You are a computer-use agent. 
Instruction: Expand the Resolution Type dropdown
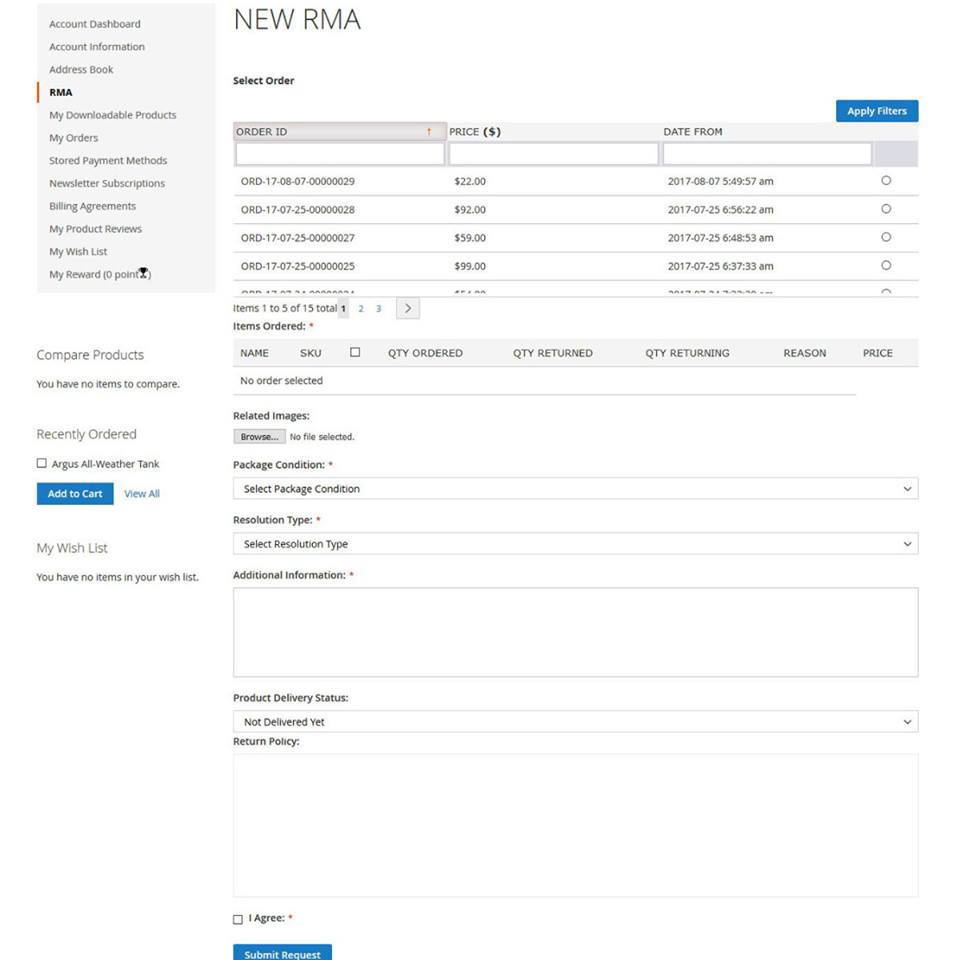coord(575,544)
